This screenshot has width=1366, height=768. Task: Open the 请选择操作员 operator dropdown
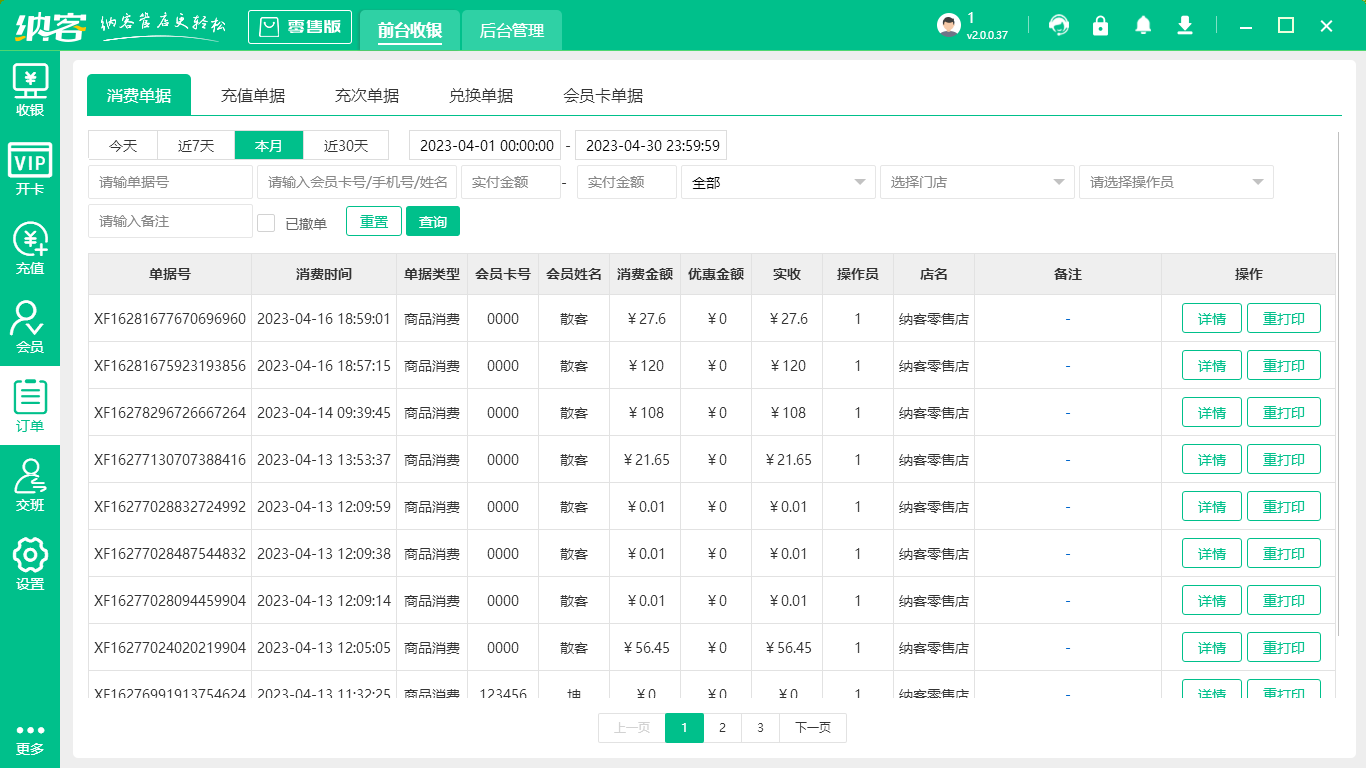(x=1176, y=182)
